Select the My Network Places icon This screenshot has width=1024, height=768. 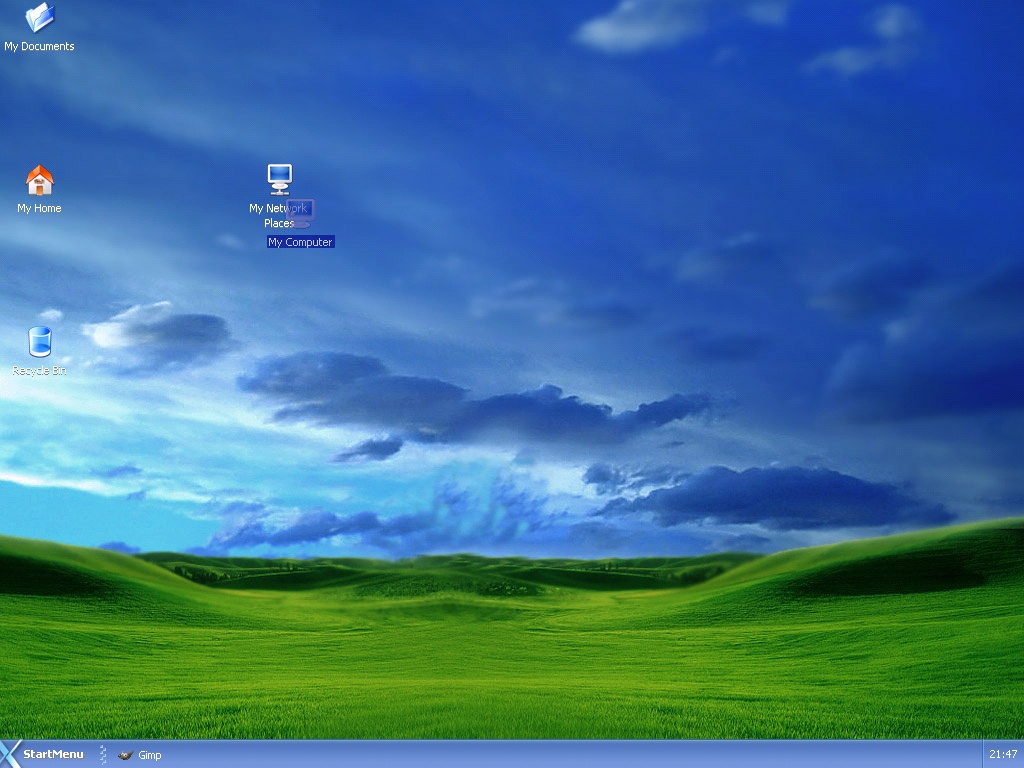pos(280,180)
